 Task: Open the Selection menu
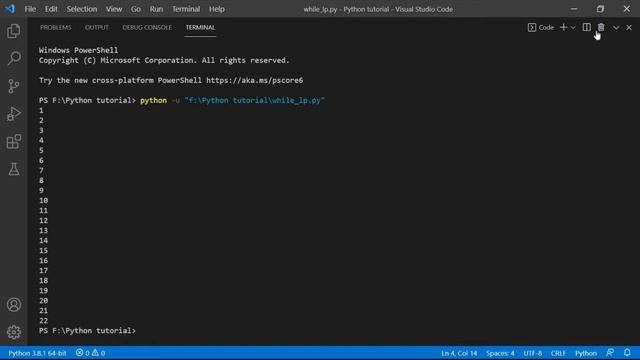82,9
